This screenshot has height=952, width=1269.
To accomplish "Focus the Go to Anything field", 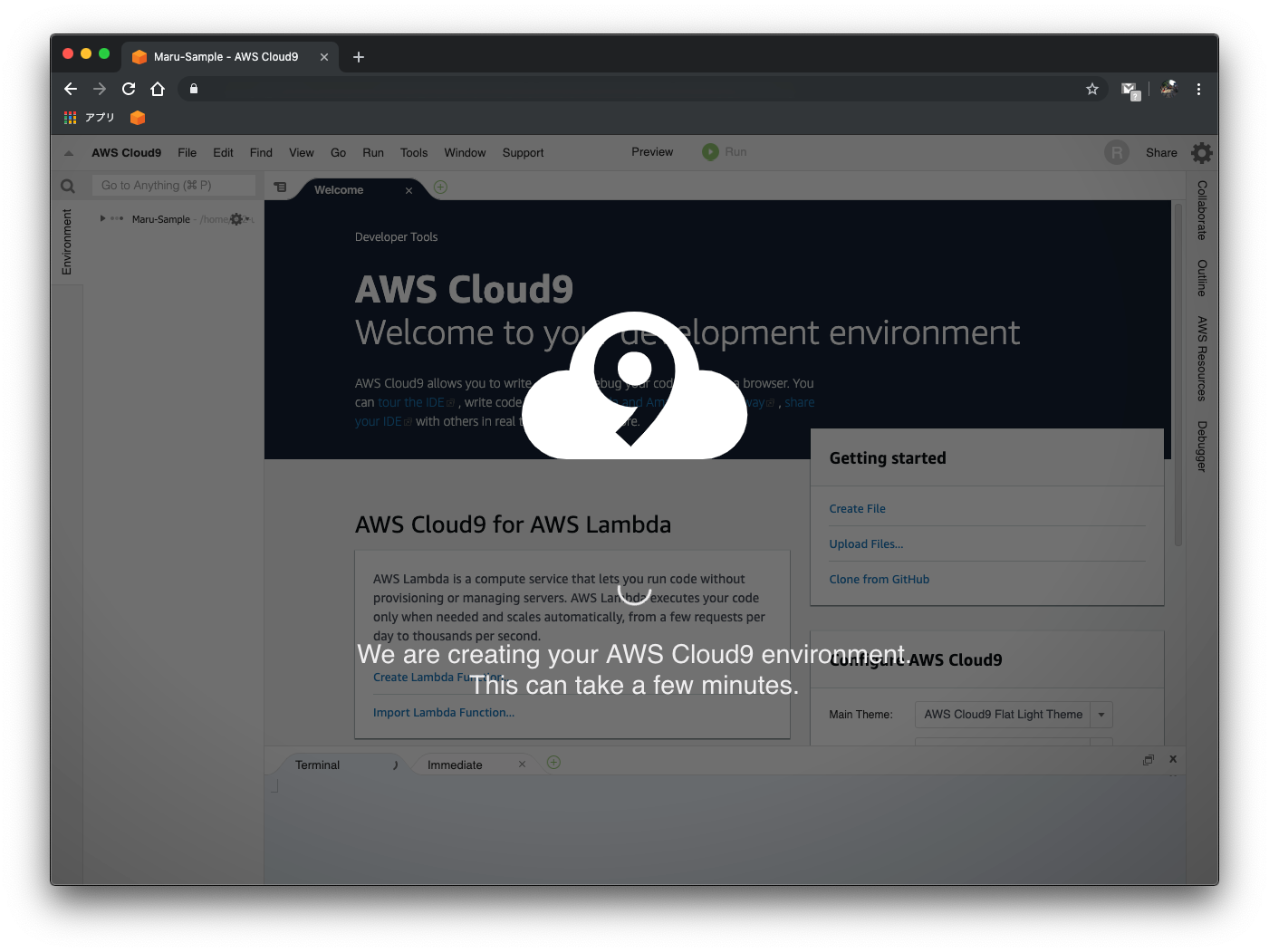I will click(x=174, y=186).
